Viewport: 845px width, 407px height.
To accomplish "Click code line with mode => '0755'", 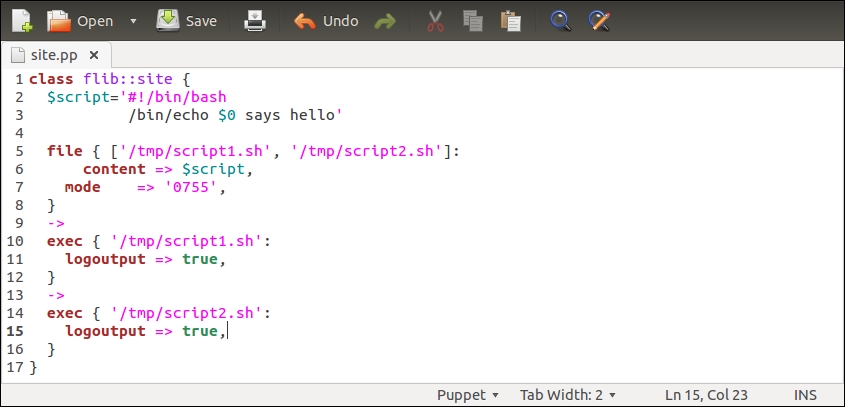I will 139,187.
